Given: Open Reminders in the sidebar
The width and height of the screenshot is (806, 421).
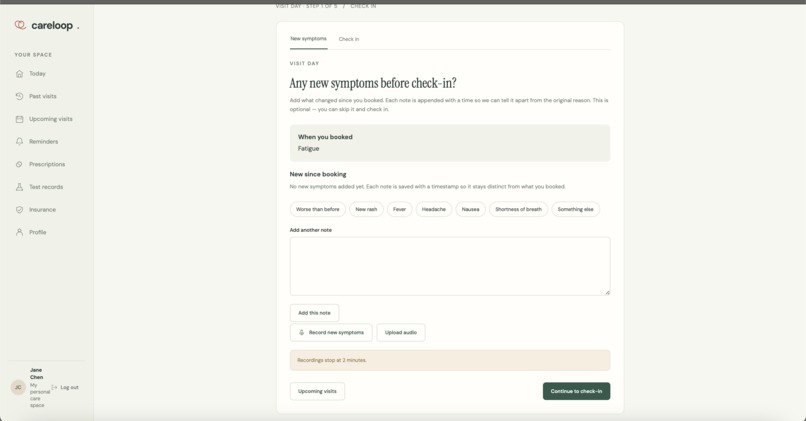Looking at the screenshot, I should (x=46, y=141).
